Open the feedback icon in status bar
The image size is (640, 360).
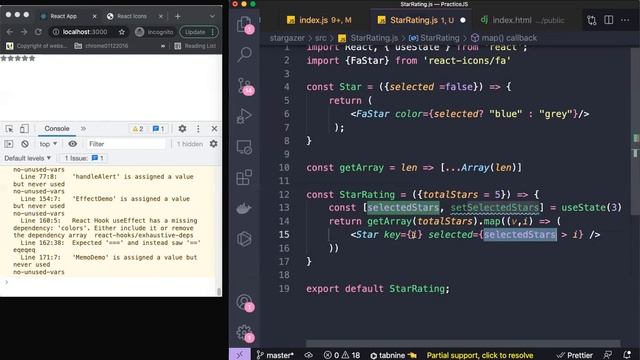(608, 355)
